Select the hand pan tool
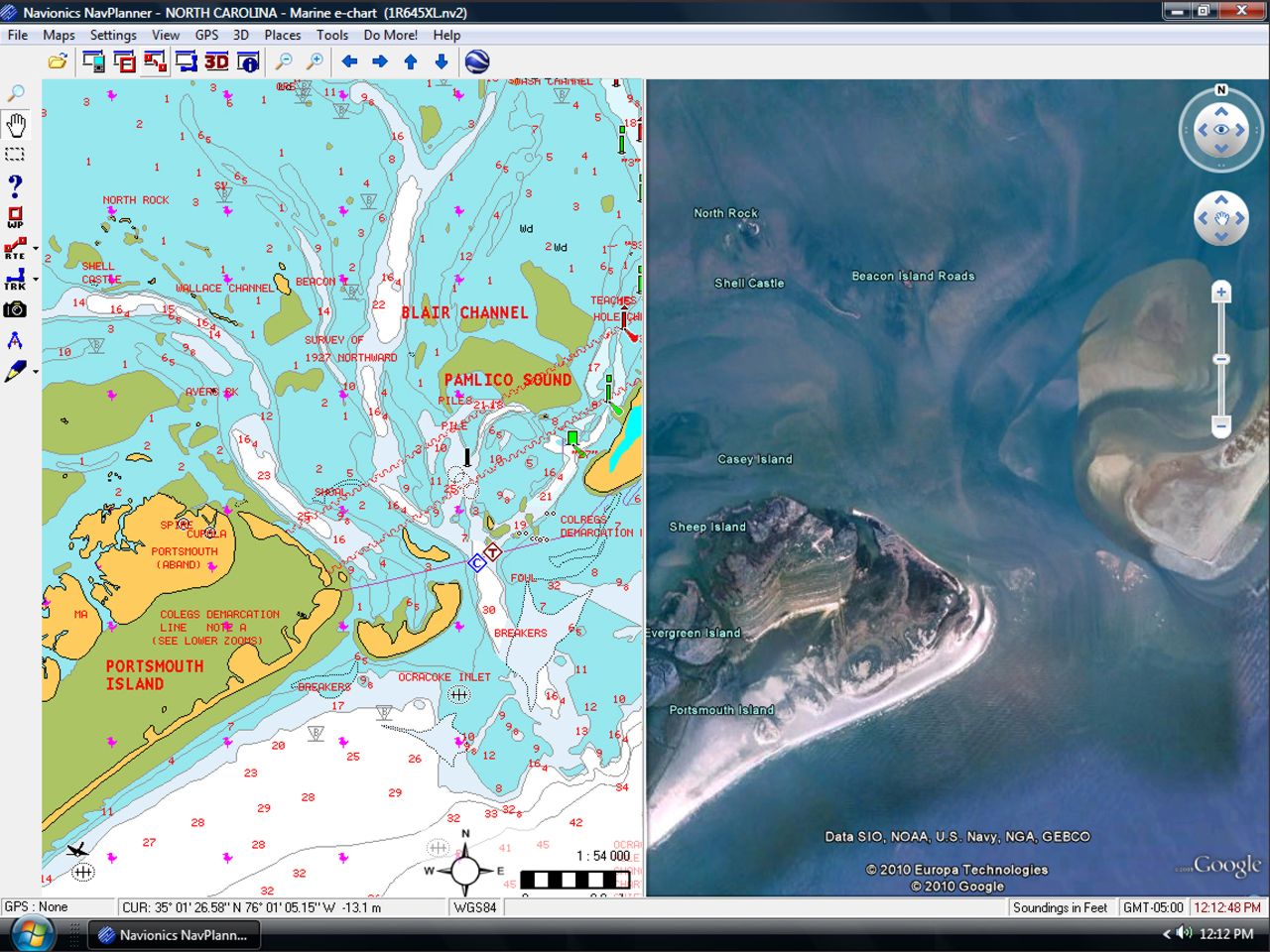 16,125
